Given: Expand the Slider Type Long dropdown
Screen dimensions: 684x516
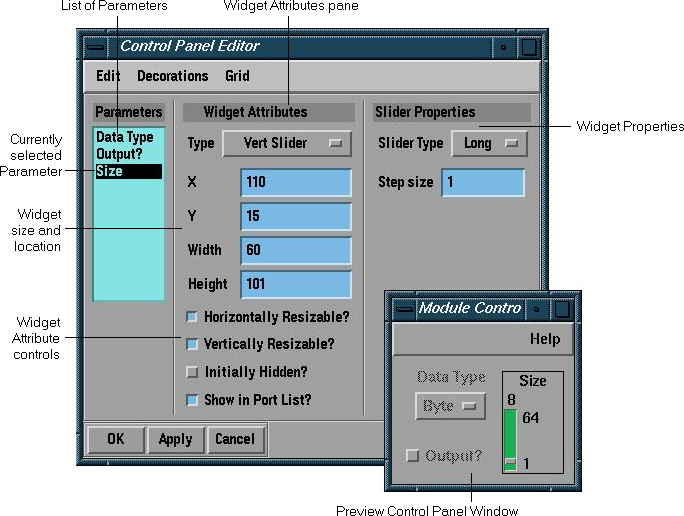Looking at the screenshot, I should (x=489, y=144).
